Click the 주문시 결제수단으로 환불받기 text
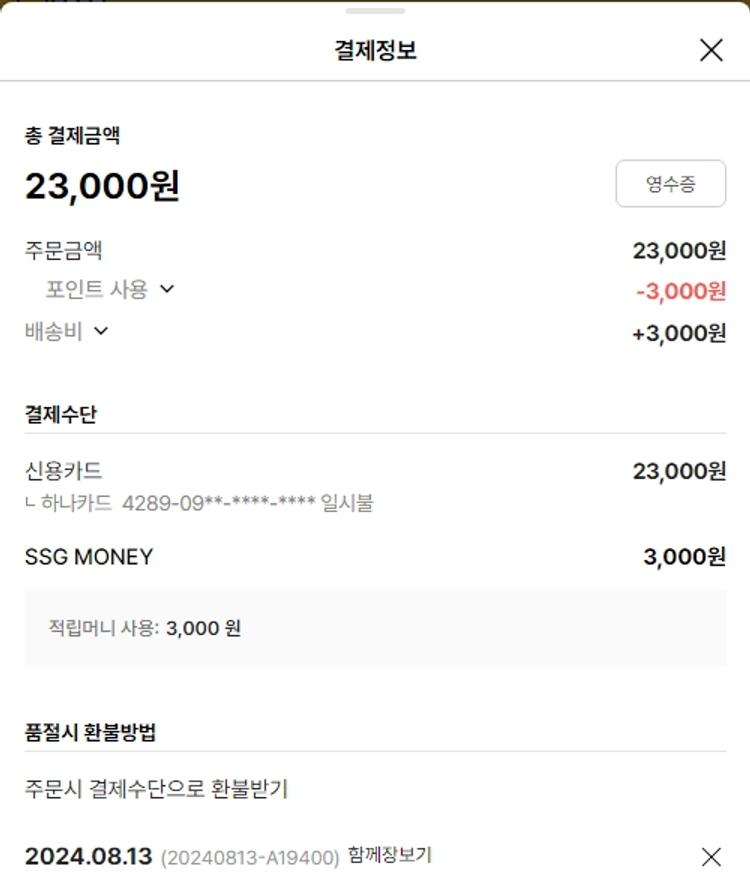 (x=156, y=789)
